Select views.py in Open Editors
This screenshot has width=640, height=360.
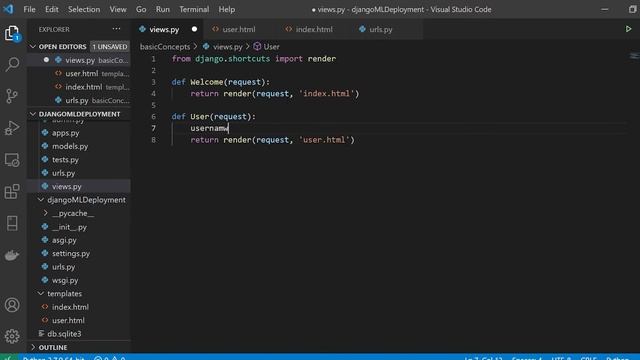(79, 60)
